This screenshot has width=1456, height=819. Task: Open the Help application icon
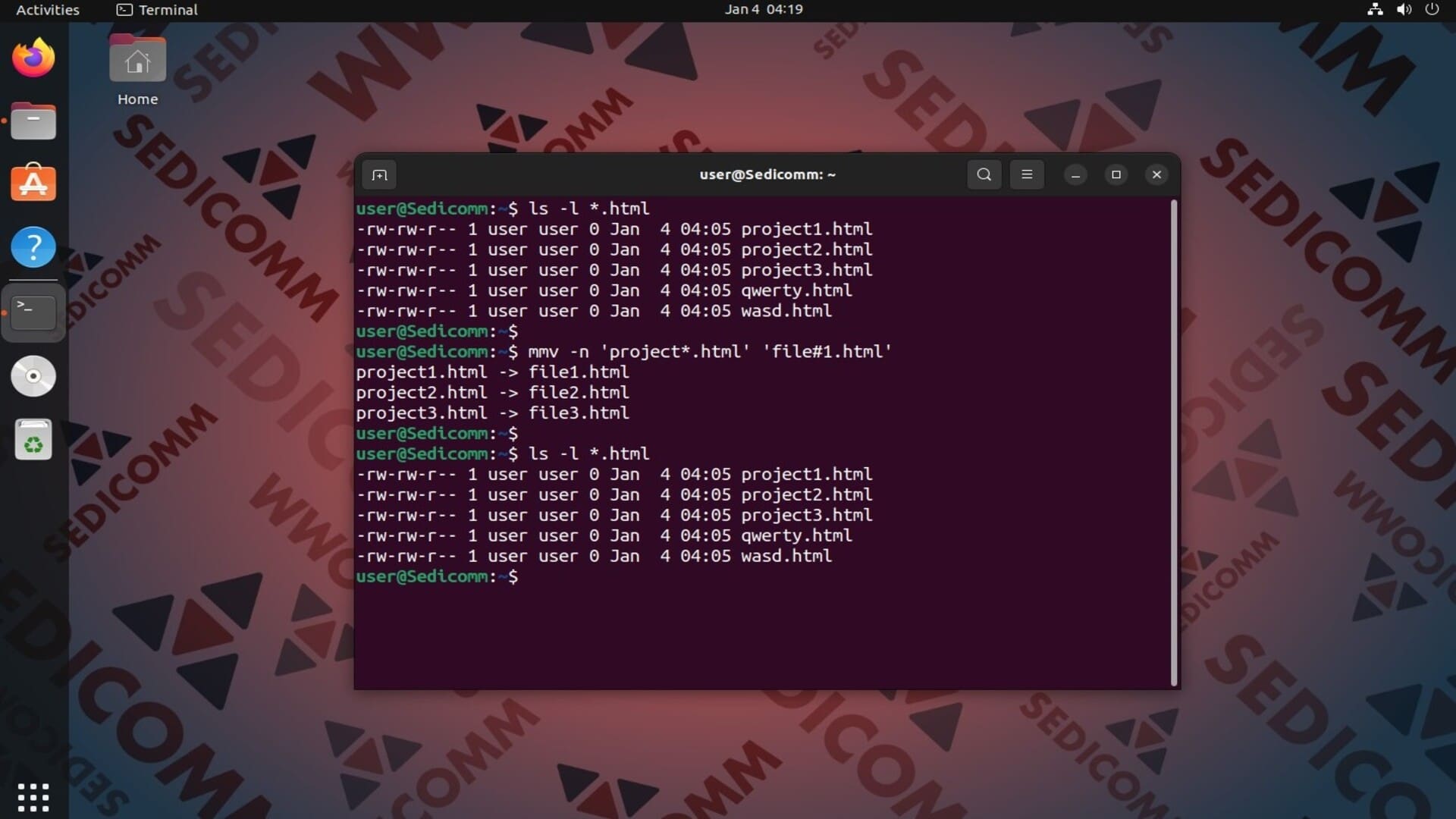click(33, 247)
